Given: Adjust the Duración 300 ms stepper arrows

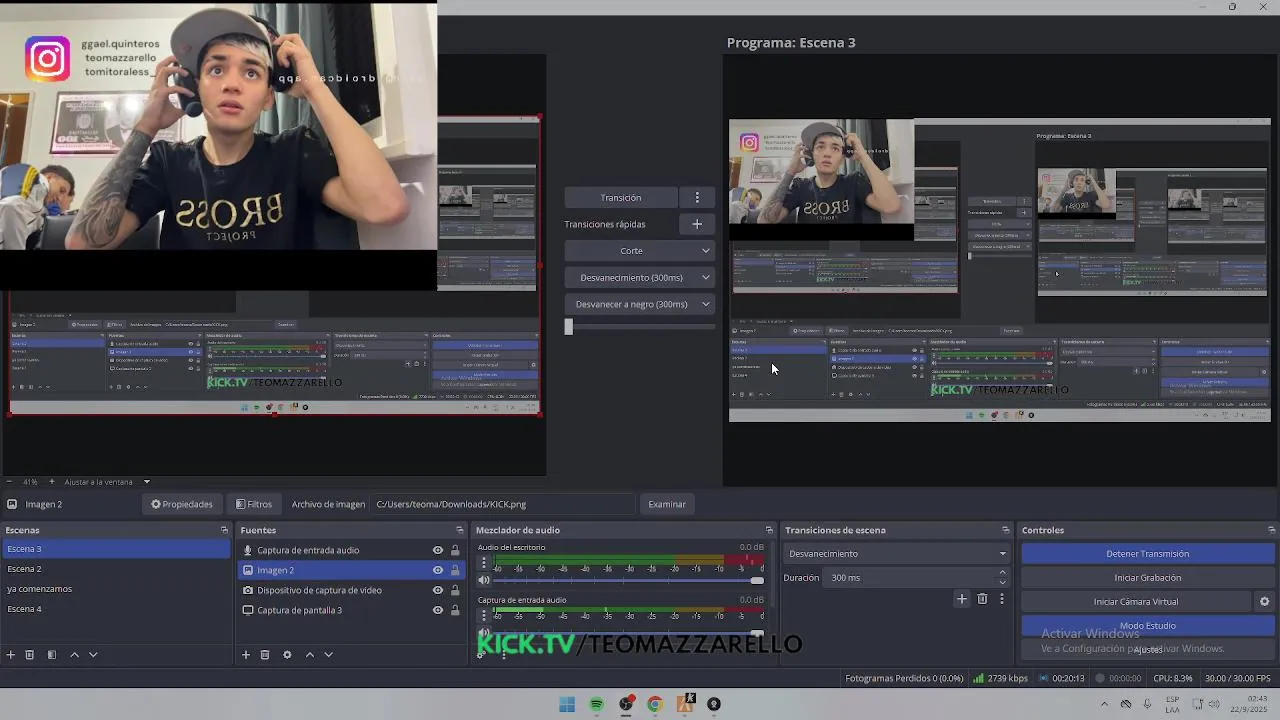Looking at the screenshot, I should coord(1002,578).
